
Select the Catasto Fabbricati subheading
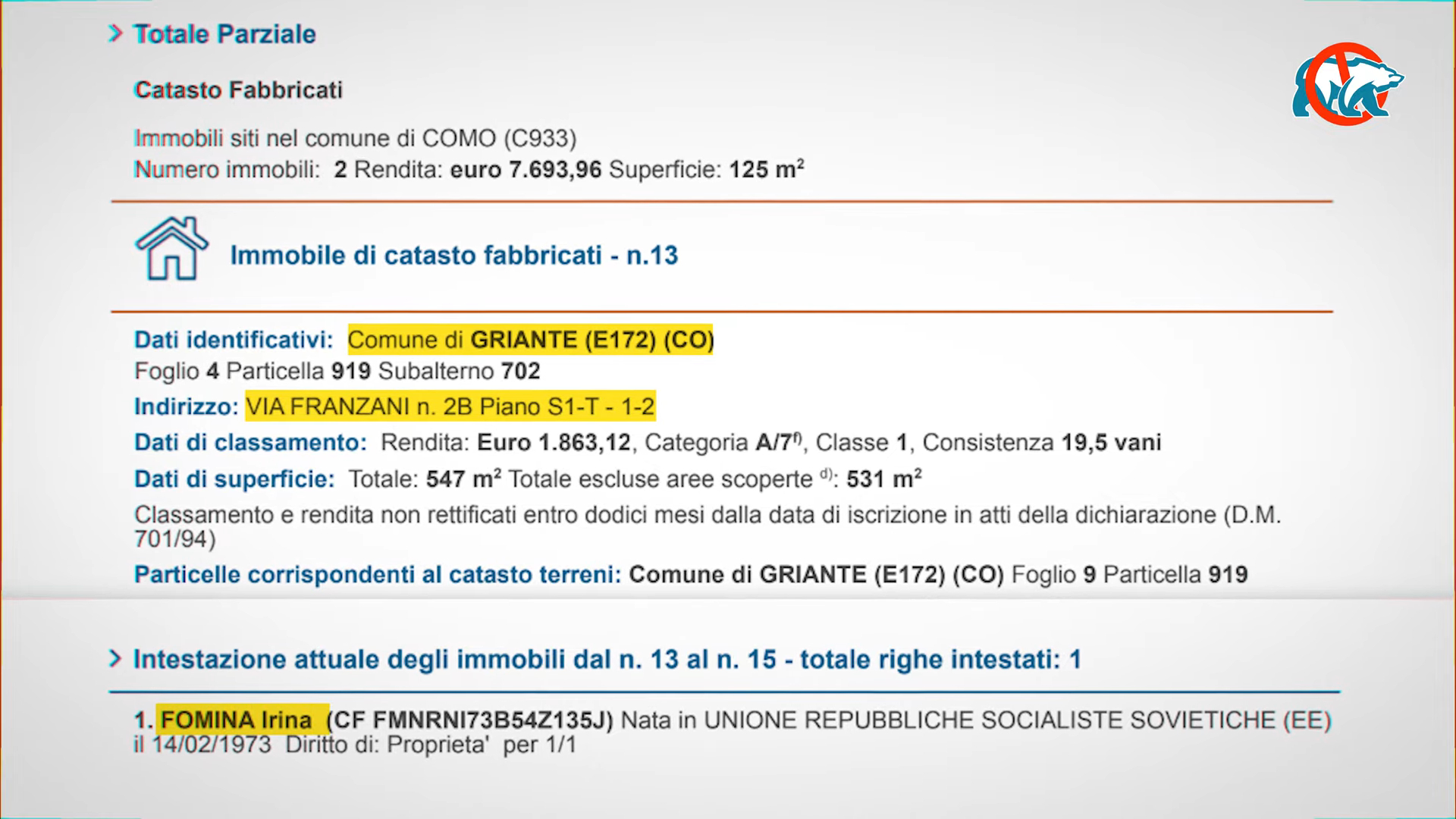[x=238, y=90]
